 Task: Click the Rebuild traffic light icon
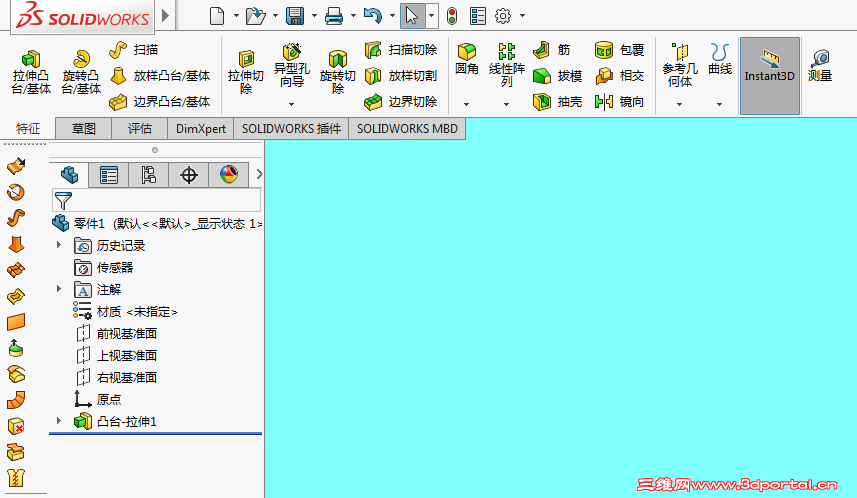[451, 16]
